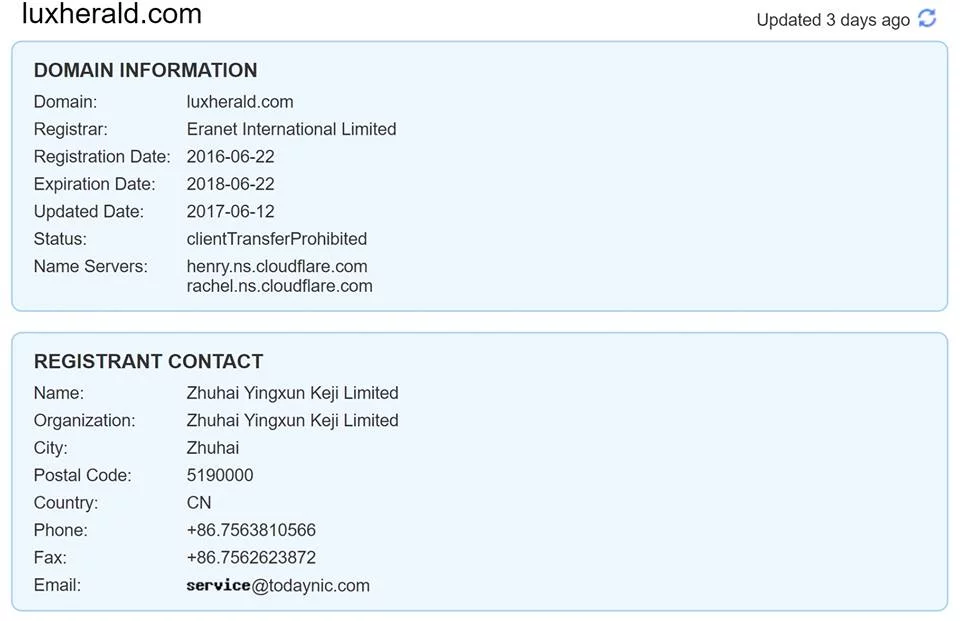Select the DOMAIN INFORMATION heading
The width and height of the screenshot is (960, 621).
[x=146, y=70]
